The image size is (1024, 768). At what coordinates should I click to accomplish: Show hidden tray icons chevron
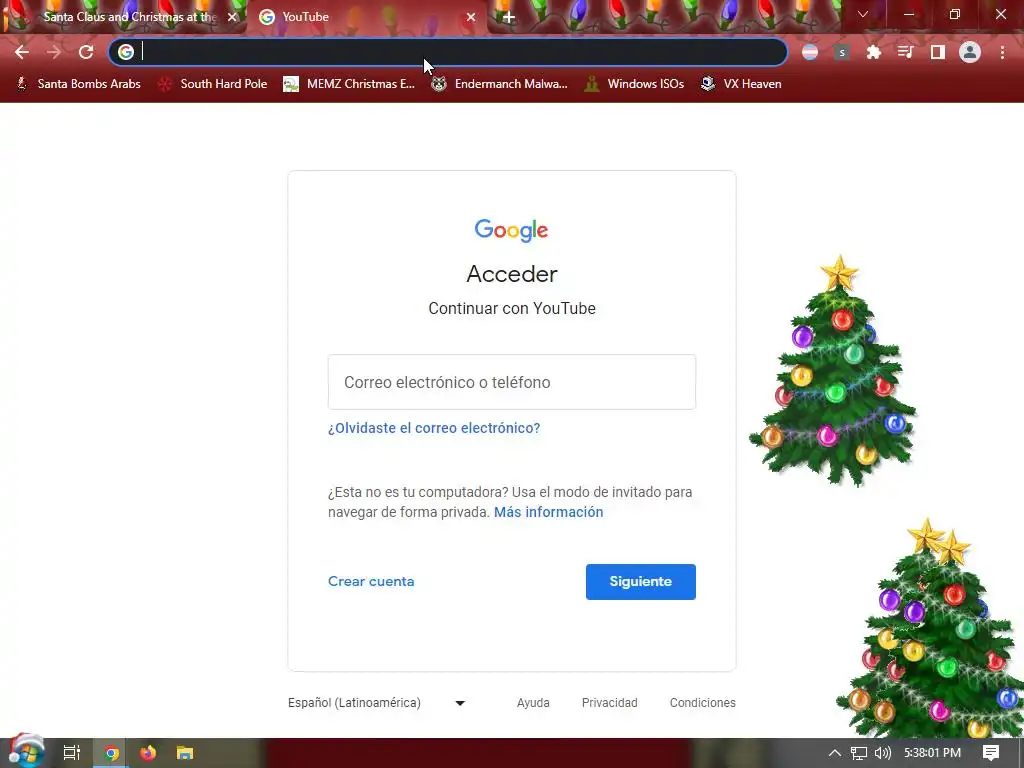[835, 753]
